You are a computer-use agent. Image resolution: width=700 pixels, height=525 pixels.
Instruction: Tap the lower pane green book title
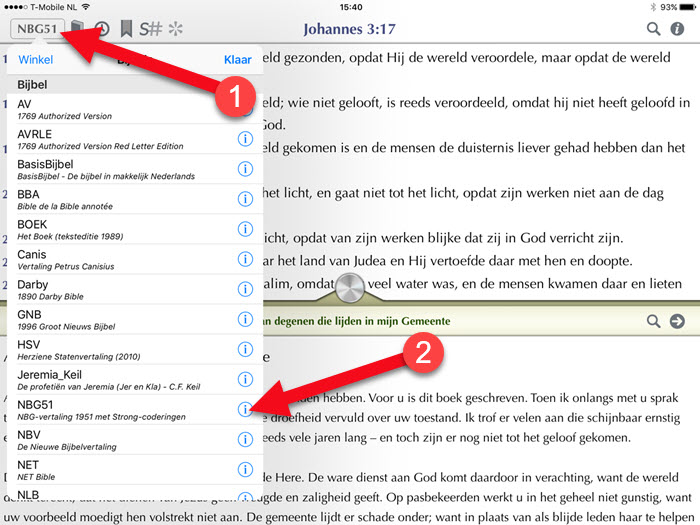[x=356, y=321]
